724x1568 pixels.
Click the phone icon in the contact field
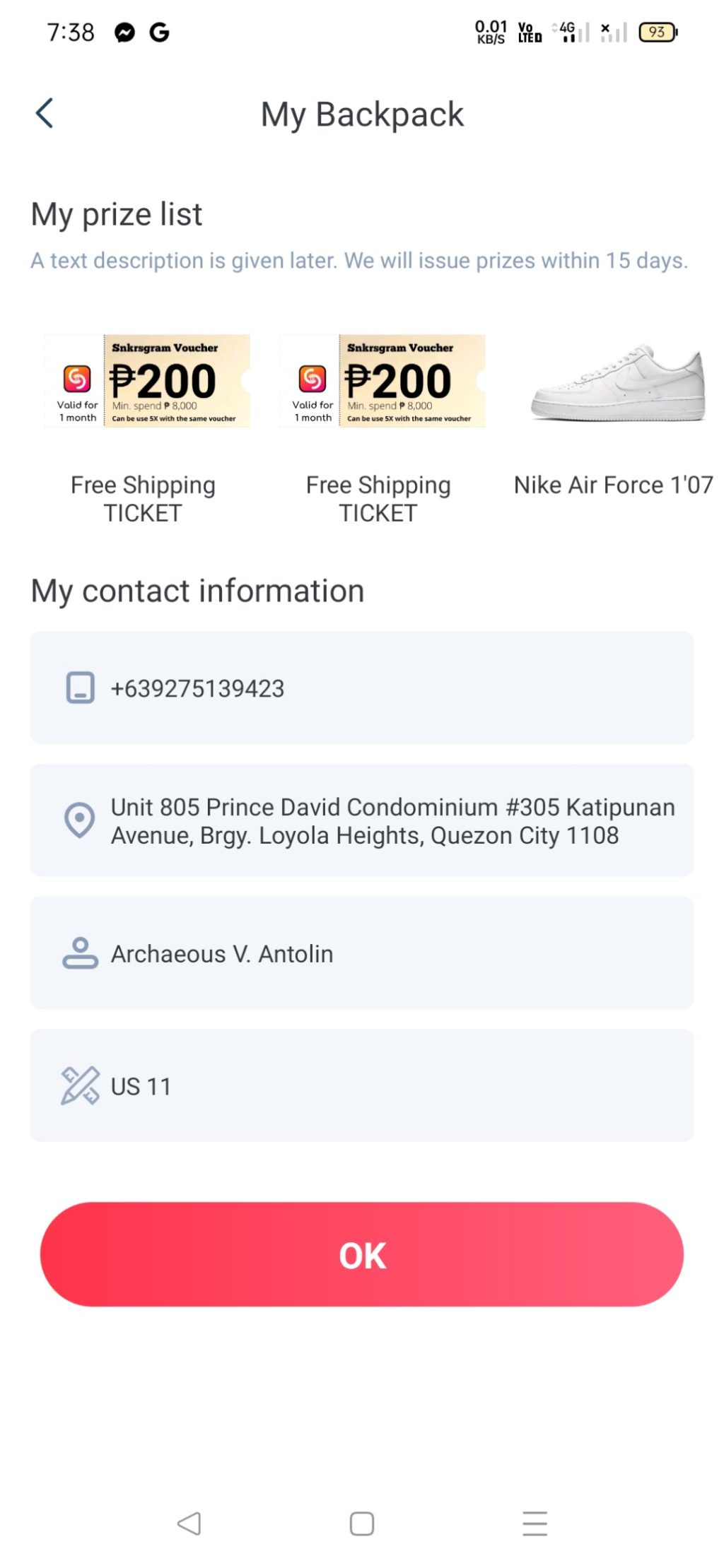(80, 687)
